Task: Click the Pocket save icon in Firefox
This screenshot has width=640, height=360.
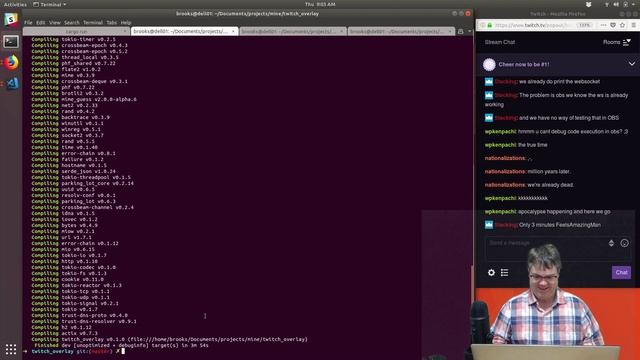Action: 613,25
